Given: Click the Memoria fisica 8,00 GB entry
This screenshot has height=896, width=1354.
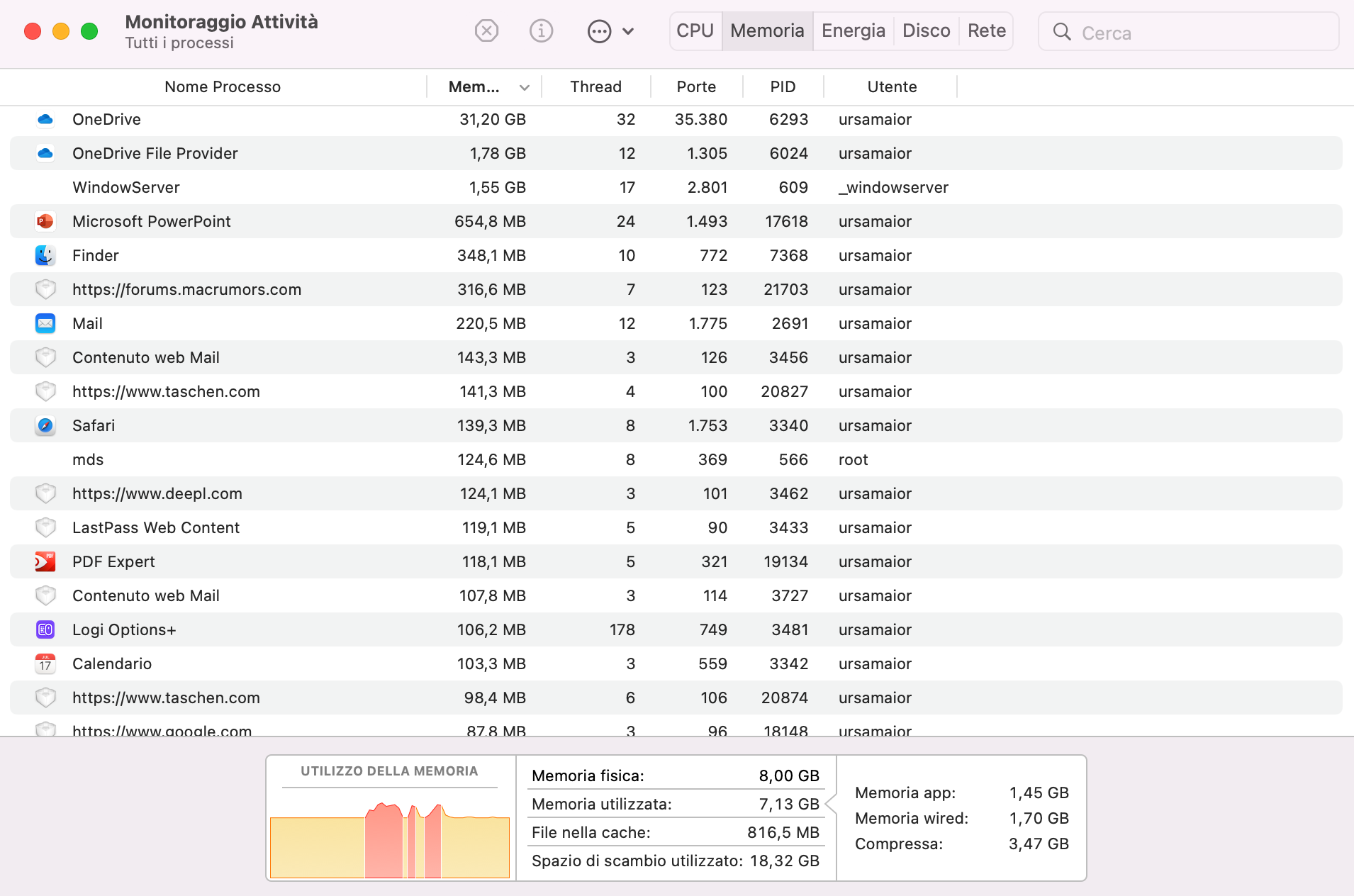Looking at the screenshot, I should tap(675, 775).
